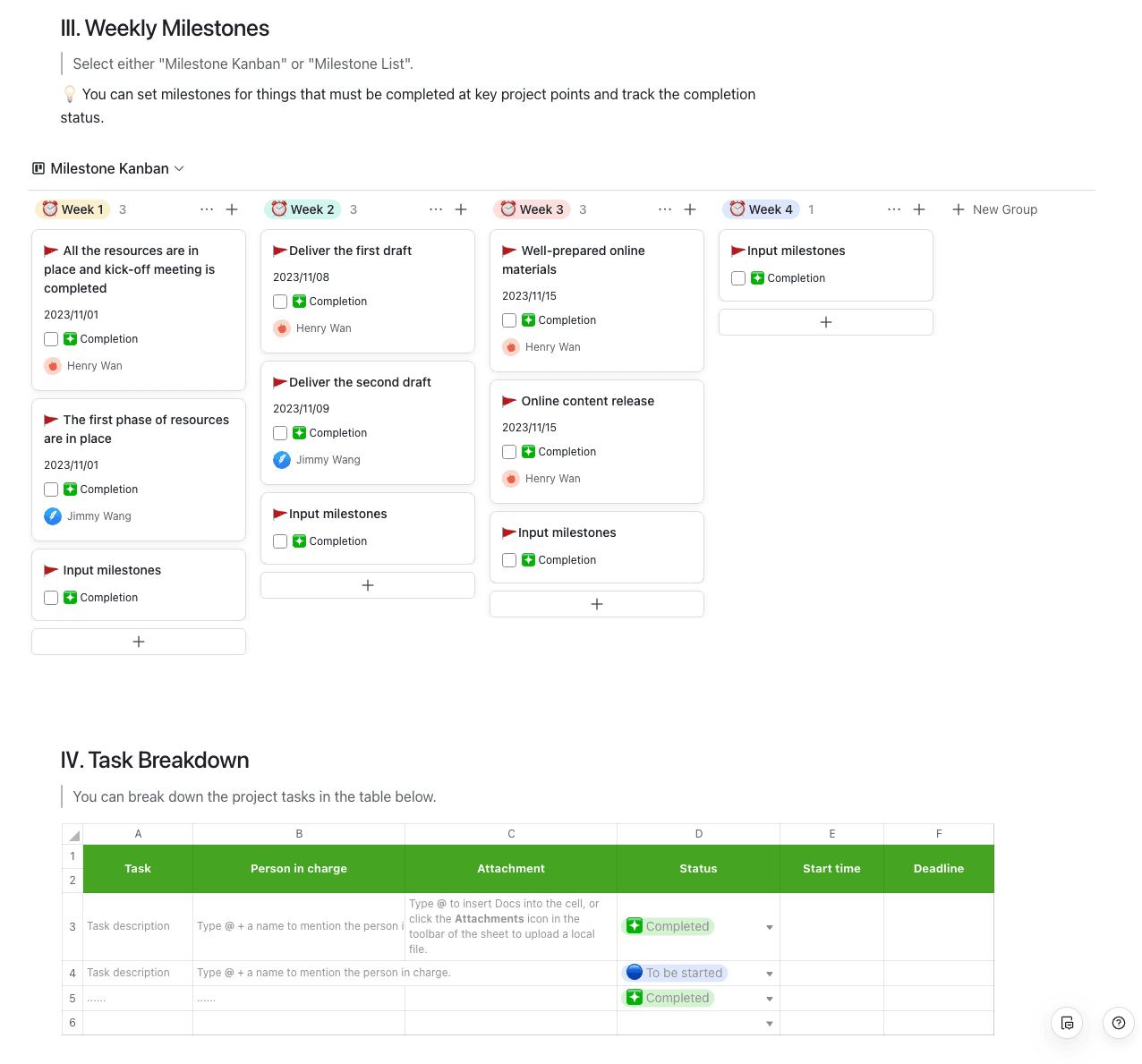1142x1064 pixels.
Task: Check Completion on Week 4 Input milestones card
Action: [x=738, y=278]
